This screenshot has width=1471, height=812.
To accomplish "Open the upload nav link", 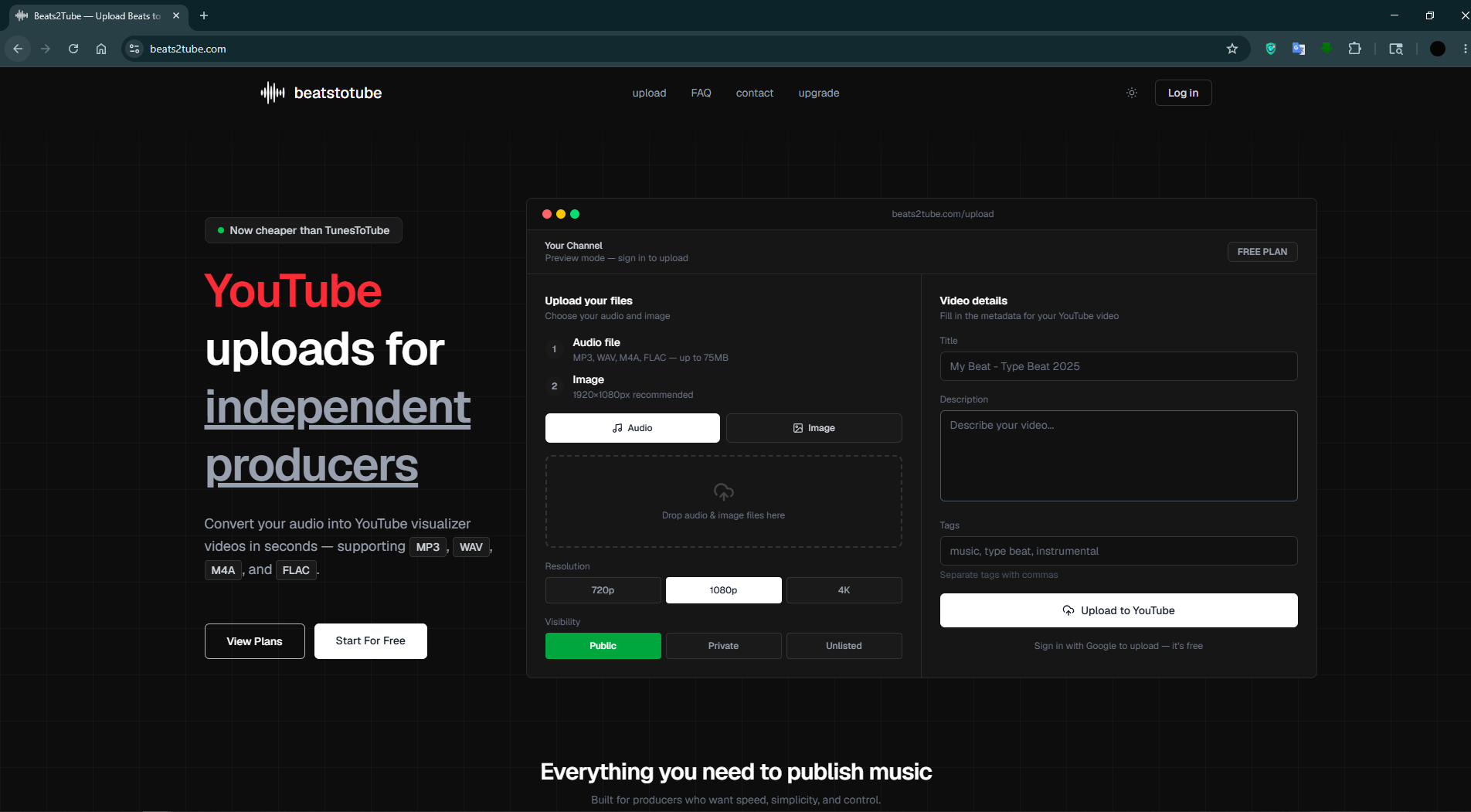I will tap(649, 93).
